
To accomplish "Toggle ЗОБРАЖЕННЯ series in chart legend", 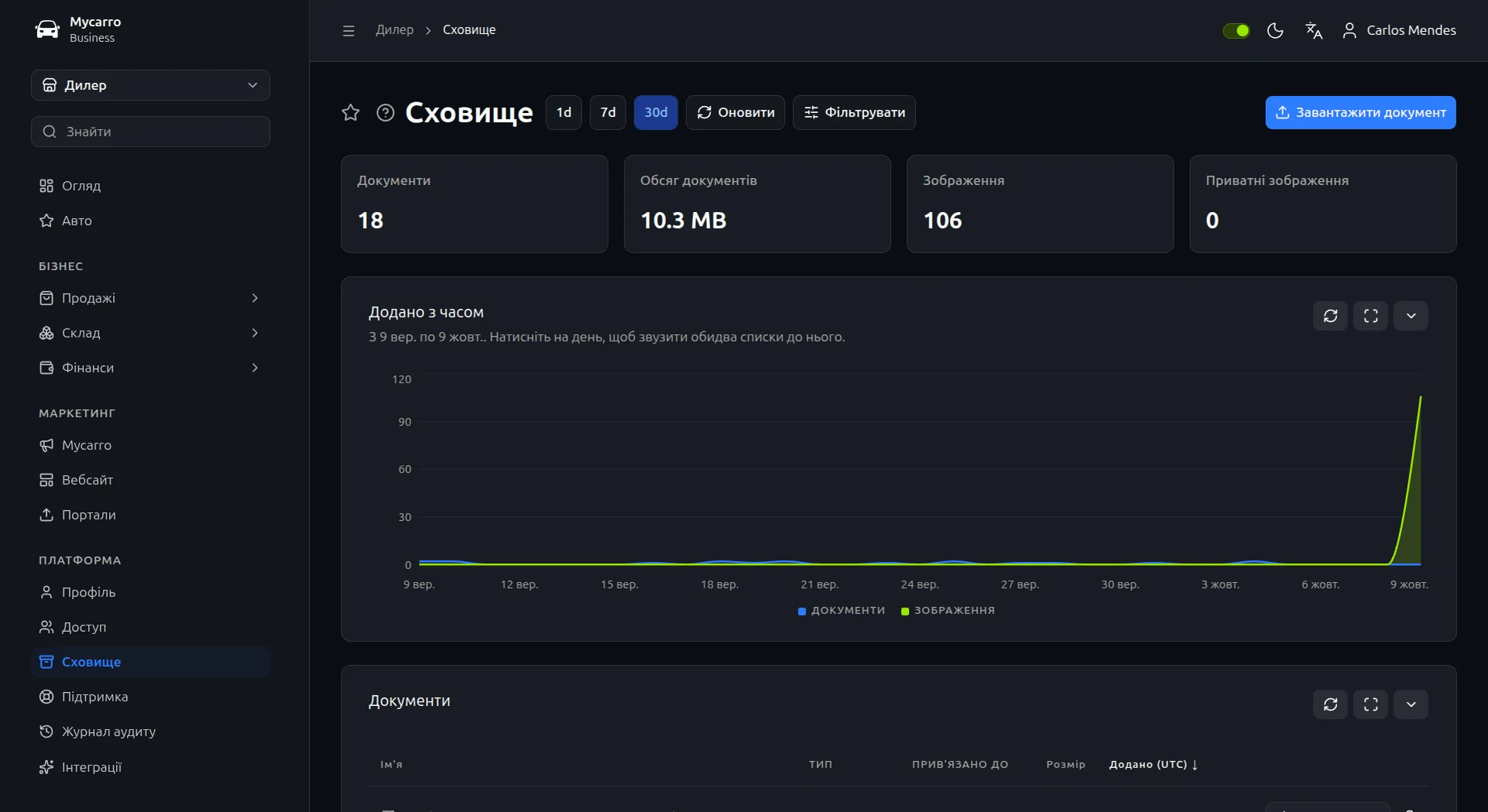I will pos(948,611).
